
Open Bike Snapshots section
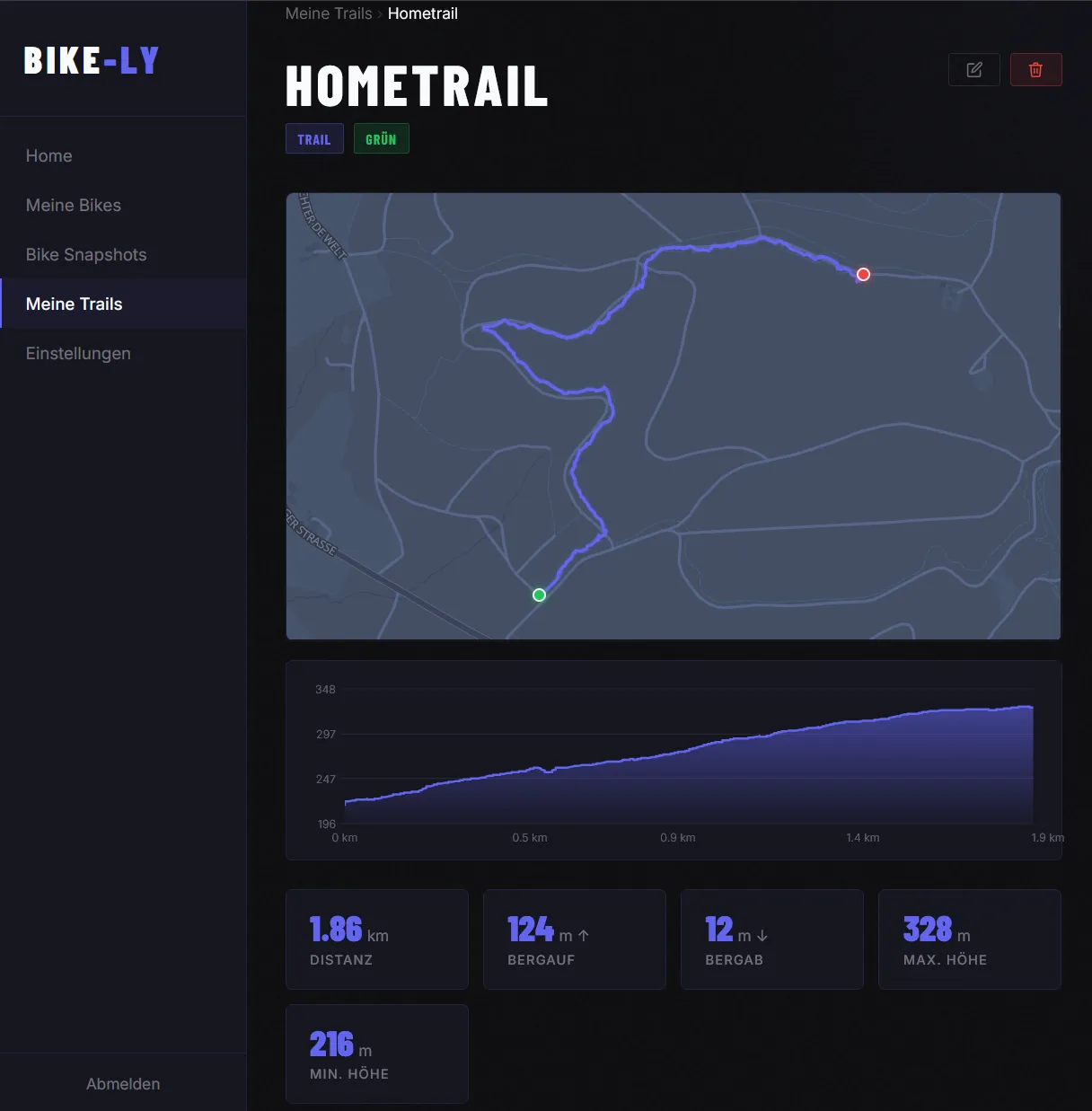click(x=85, y=254)
